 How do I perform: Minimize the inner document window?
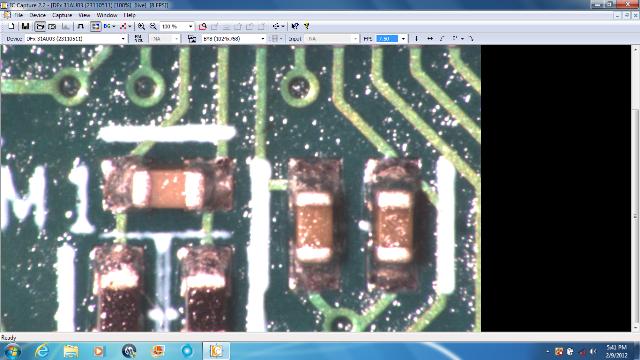pyautogui.click(x=618, y=15)
